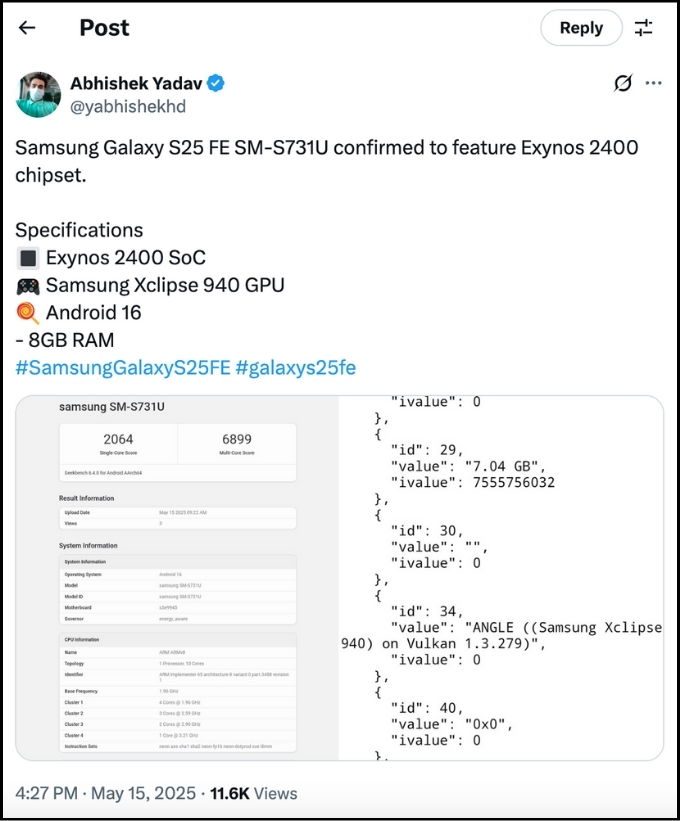Click the lollipop emoji beside Android 16
The width and height of the screenshot is (680, 821).
click(x=28, y=313)
